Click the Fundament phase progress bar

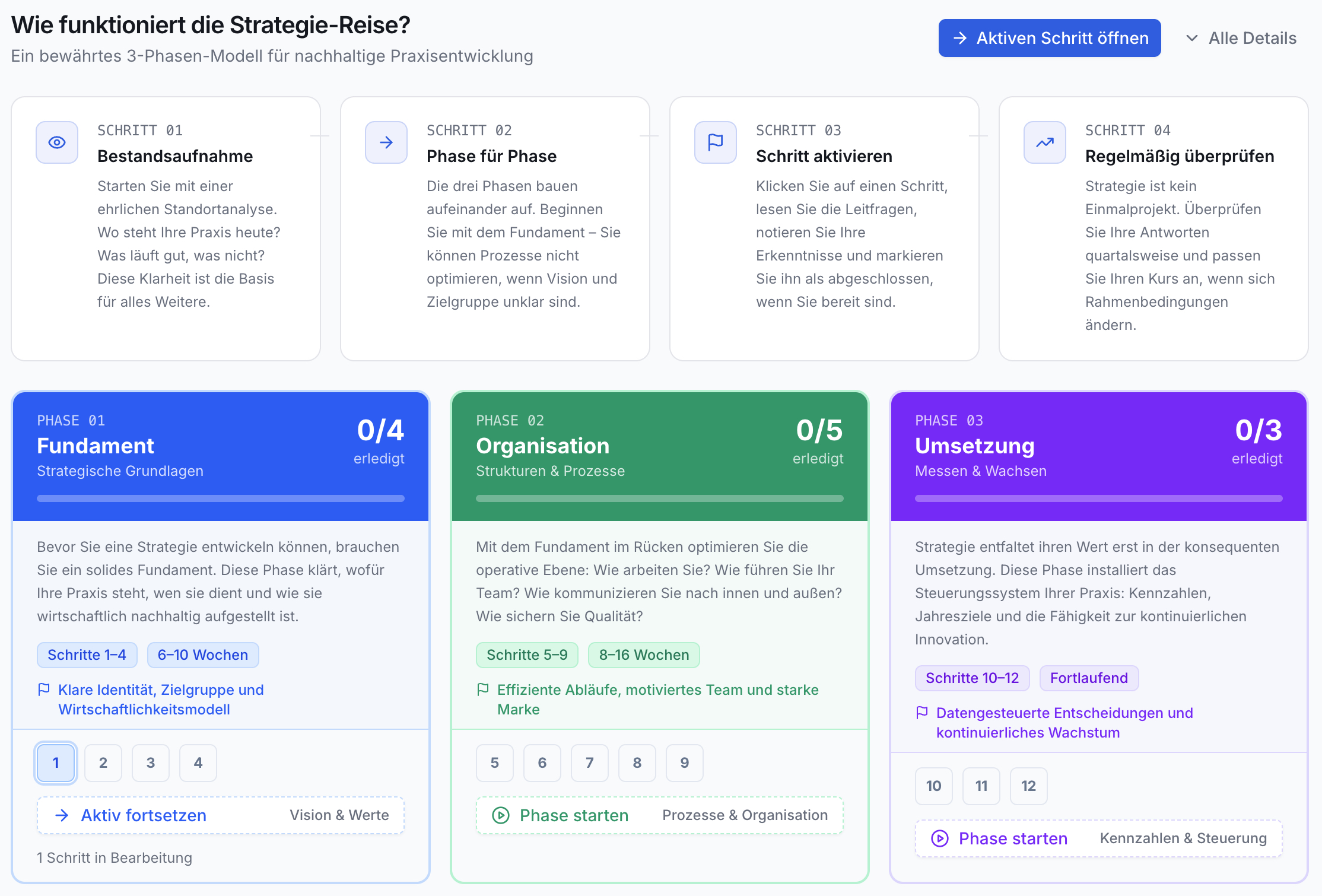click(221, 498)
